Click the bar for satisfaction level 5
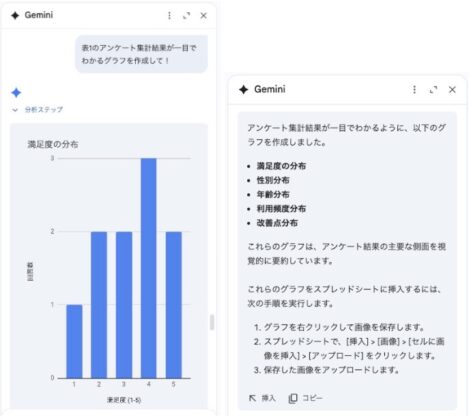469x420 pixels. (x=174, y=305)
